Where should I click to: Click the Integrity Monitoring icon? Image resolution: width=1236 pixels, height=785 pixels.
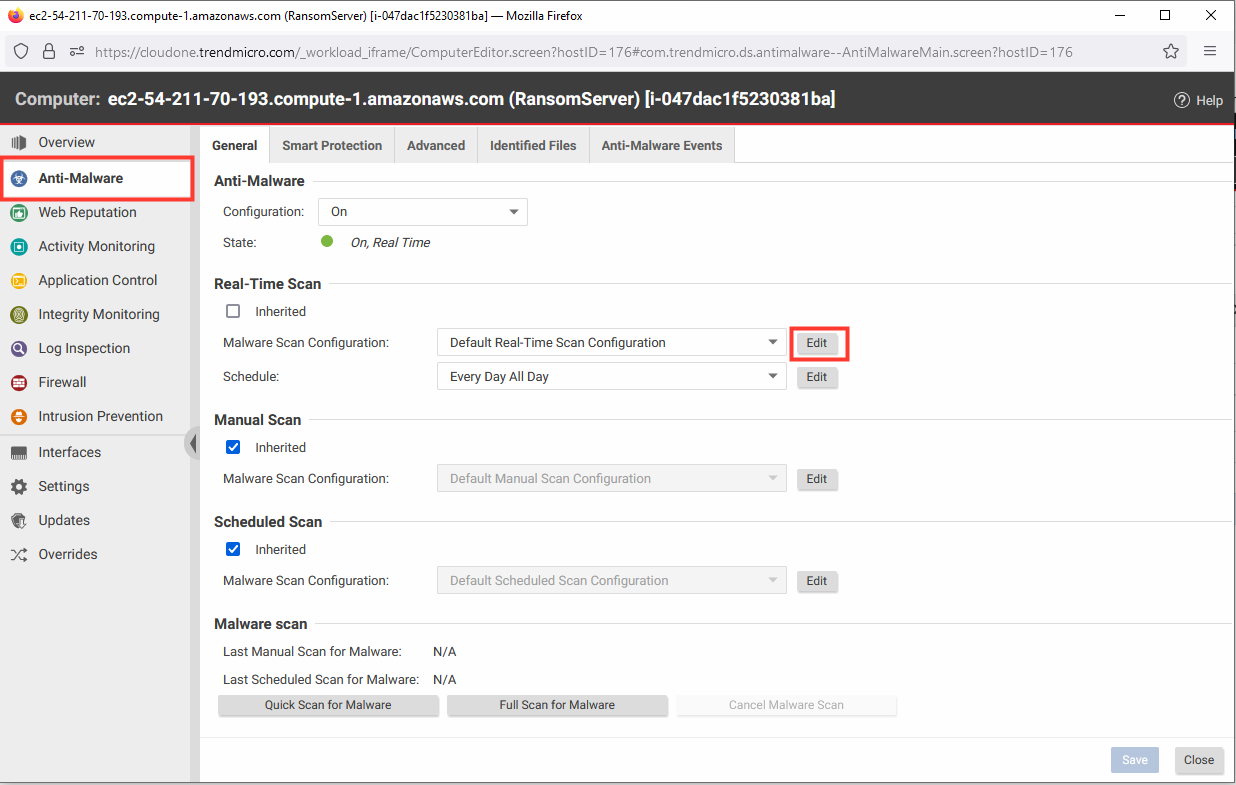[x=19, y=315]
